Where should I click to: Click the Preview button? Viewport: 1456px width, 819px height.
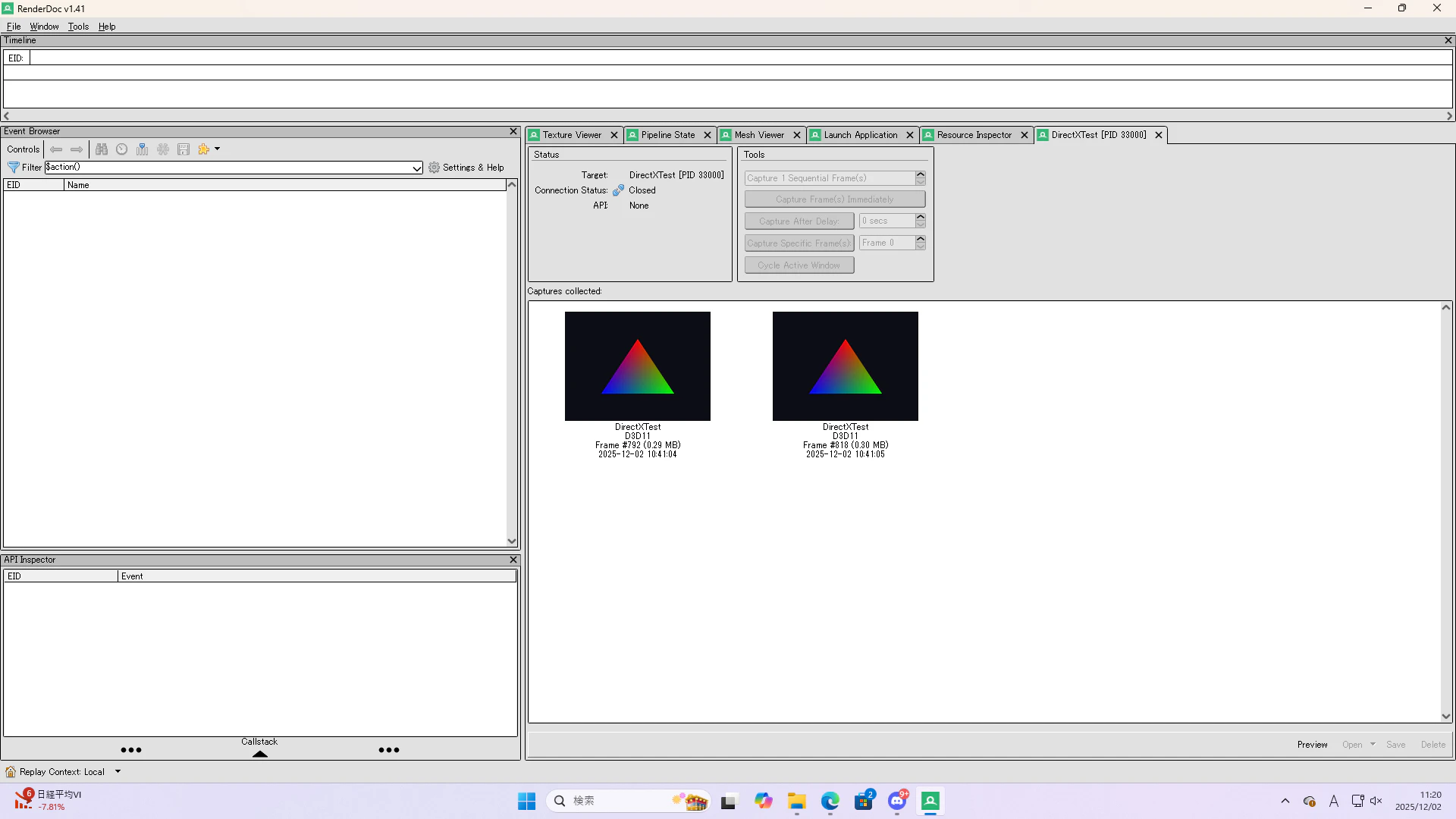[x=1312, y=745]
